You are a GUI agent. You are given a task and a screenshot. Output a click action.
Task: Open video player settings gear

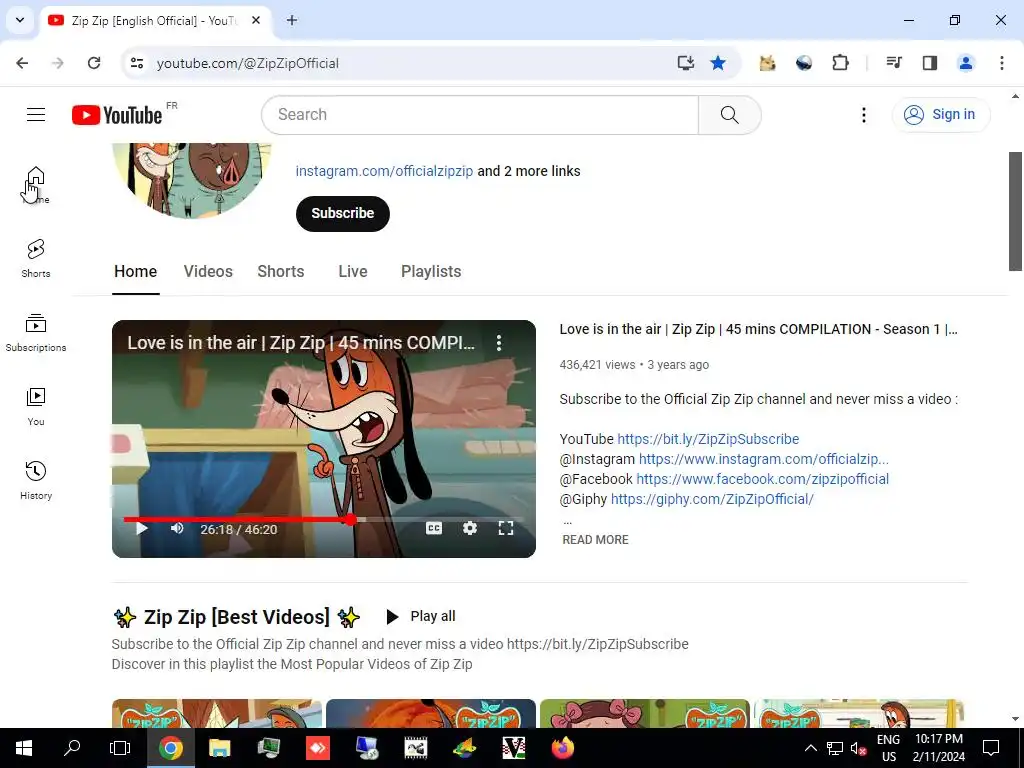point(470,528)
